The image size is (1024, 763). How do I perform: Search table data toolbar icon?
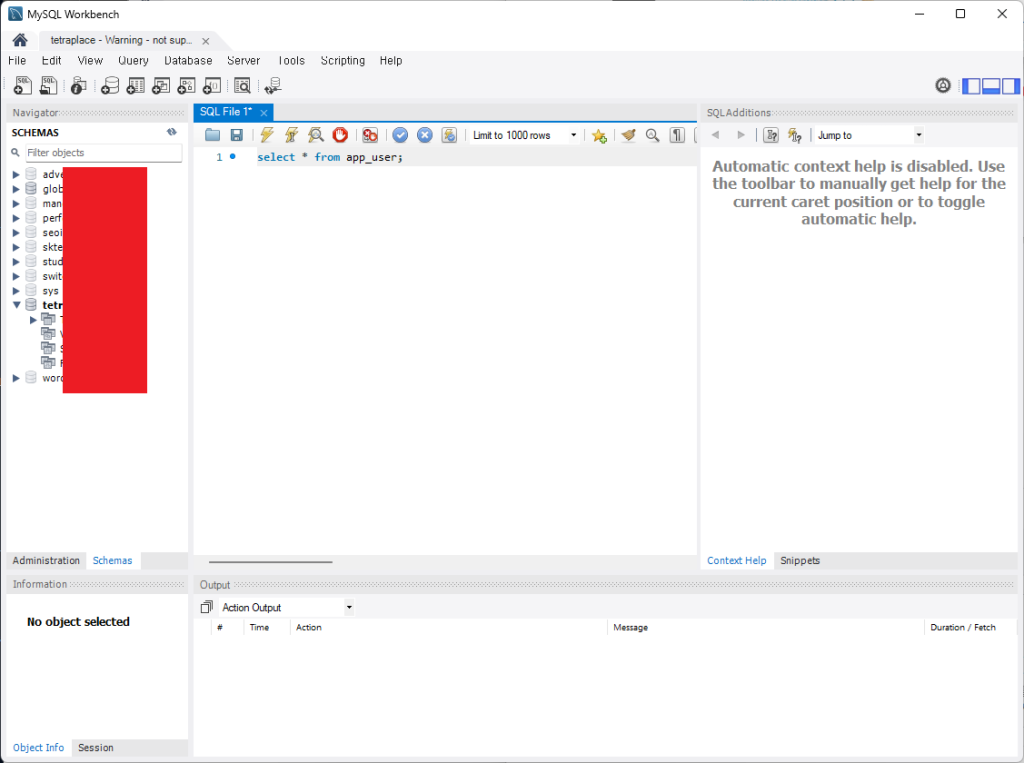click(x=242, y=86)
